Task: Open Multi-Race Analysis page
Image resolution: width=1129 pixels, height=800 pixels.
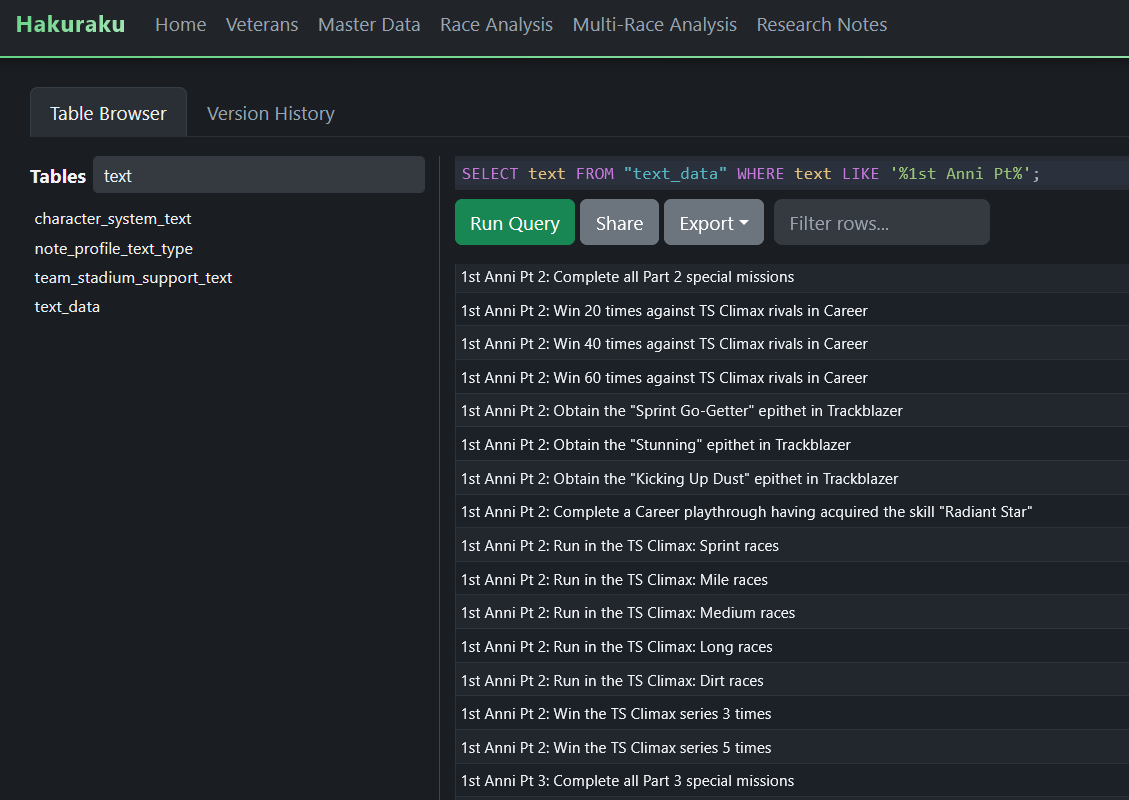Action: click(x=655, y=24)
